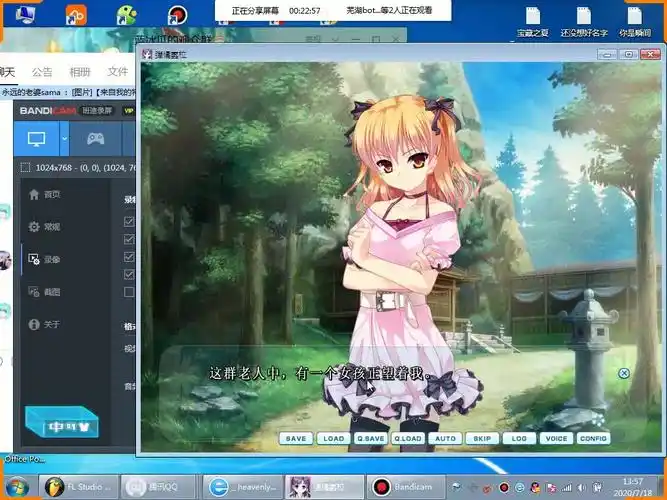Select Bandicam screen recording mode icon
Image resolution: width=667 pixels, height=500 pixels.
[36, 138]
